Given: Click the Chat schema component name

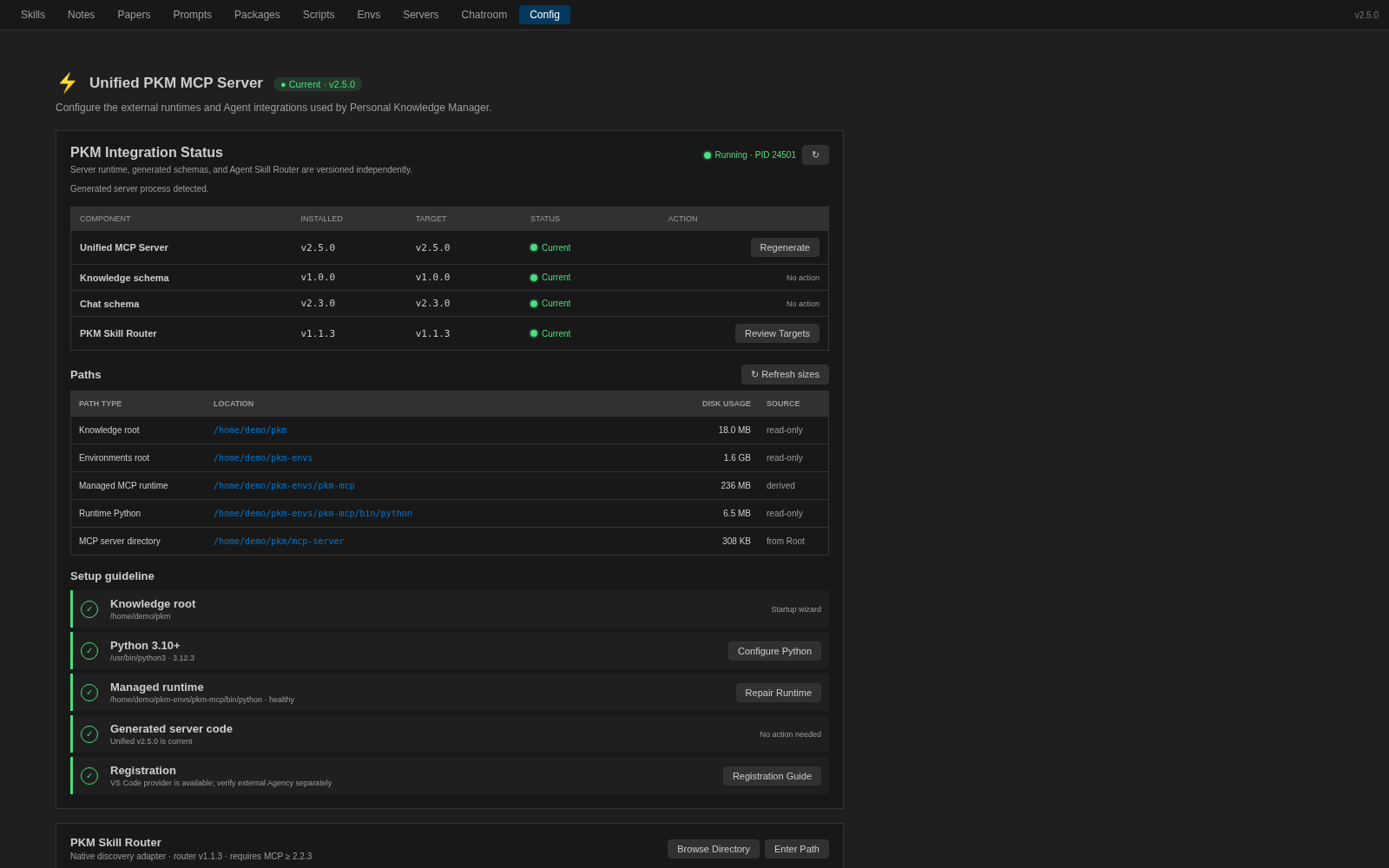Looking at the screenshot, I should point(109,304).
